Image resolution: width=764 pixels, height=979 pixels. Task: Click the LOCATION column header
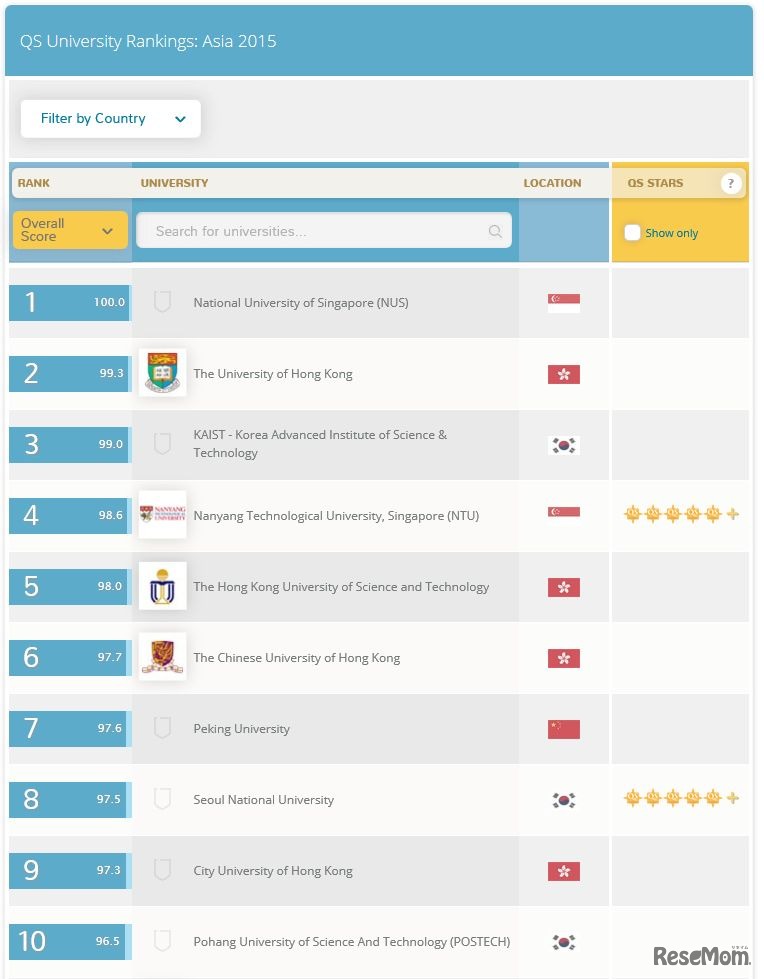point(552,183)
